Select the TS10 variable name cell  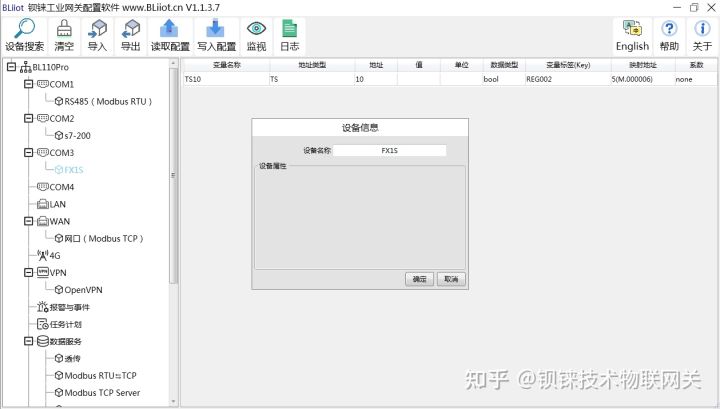[226, 79]
